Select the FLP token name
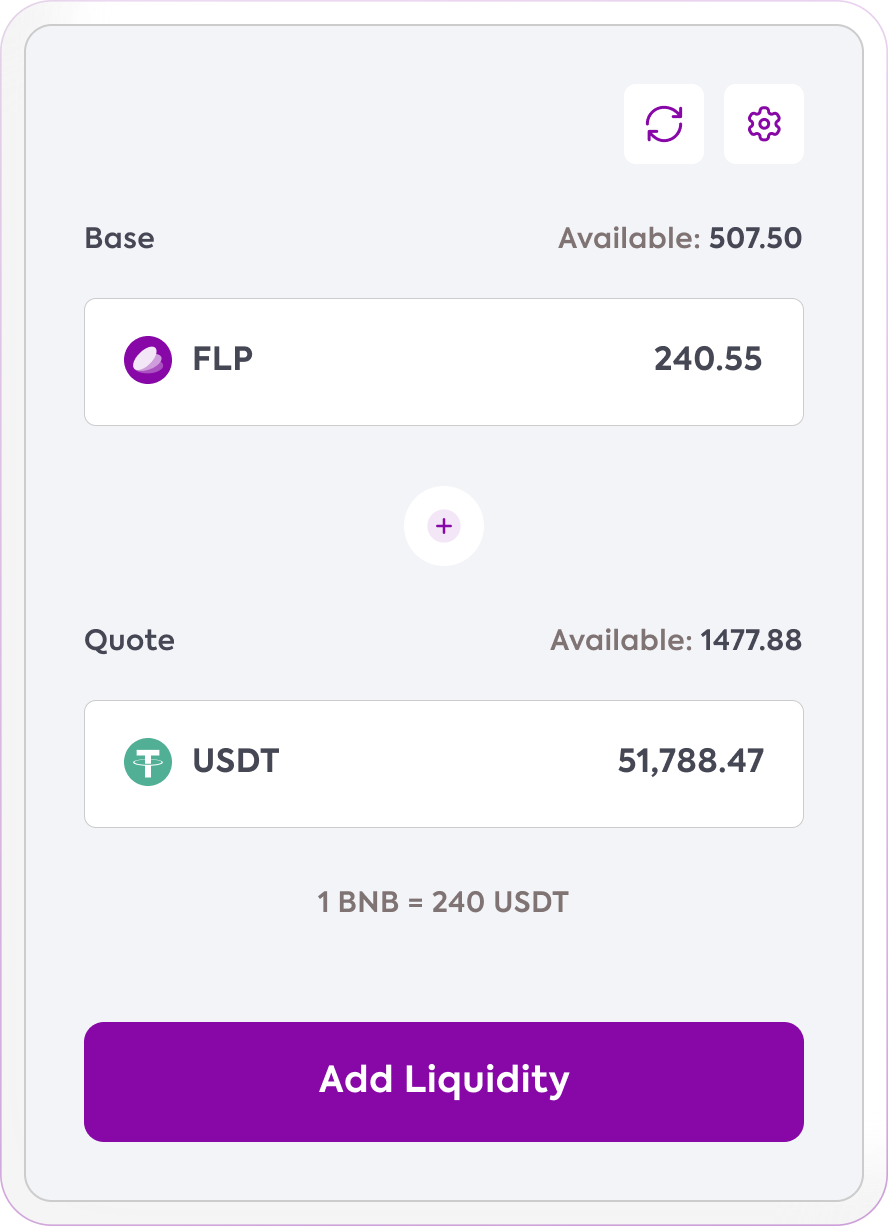 (x=223, y=359)
